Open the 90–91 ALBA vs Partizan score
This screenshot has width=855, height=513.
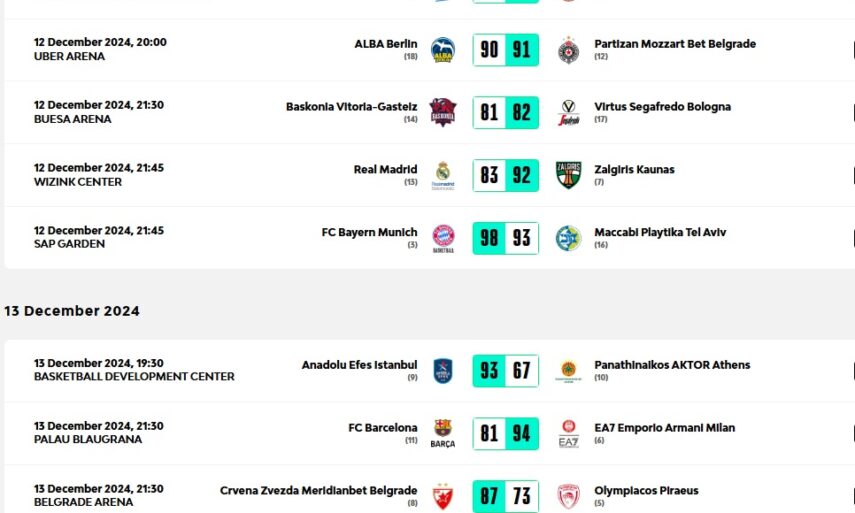(x=505, y=50)
